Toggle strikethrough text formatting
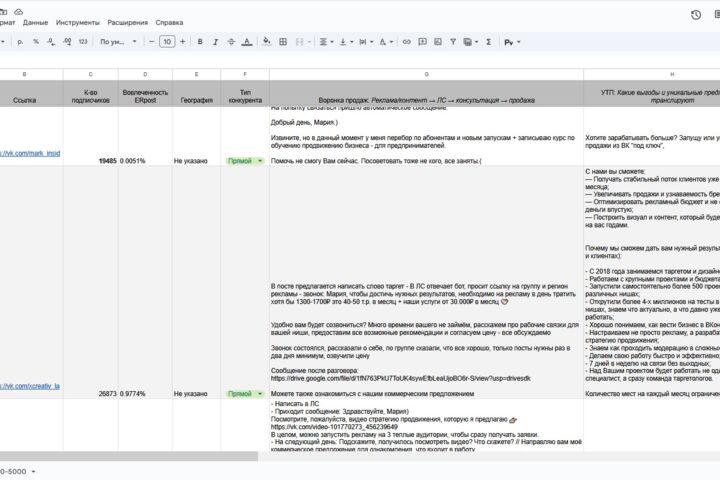 231,42
